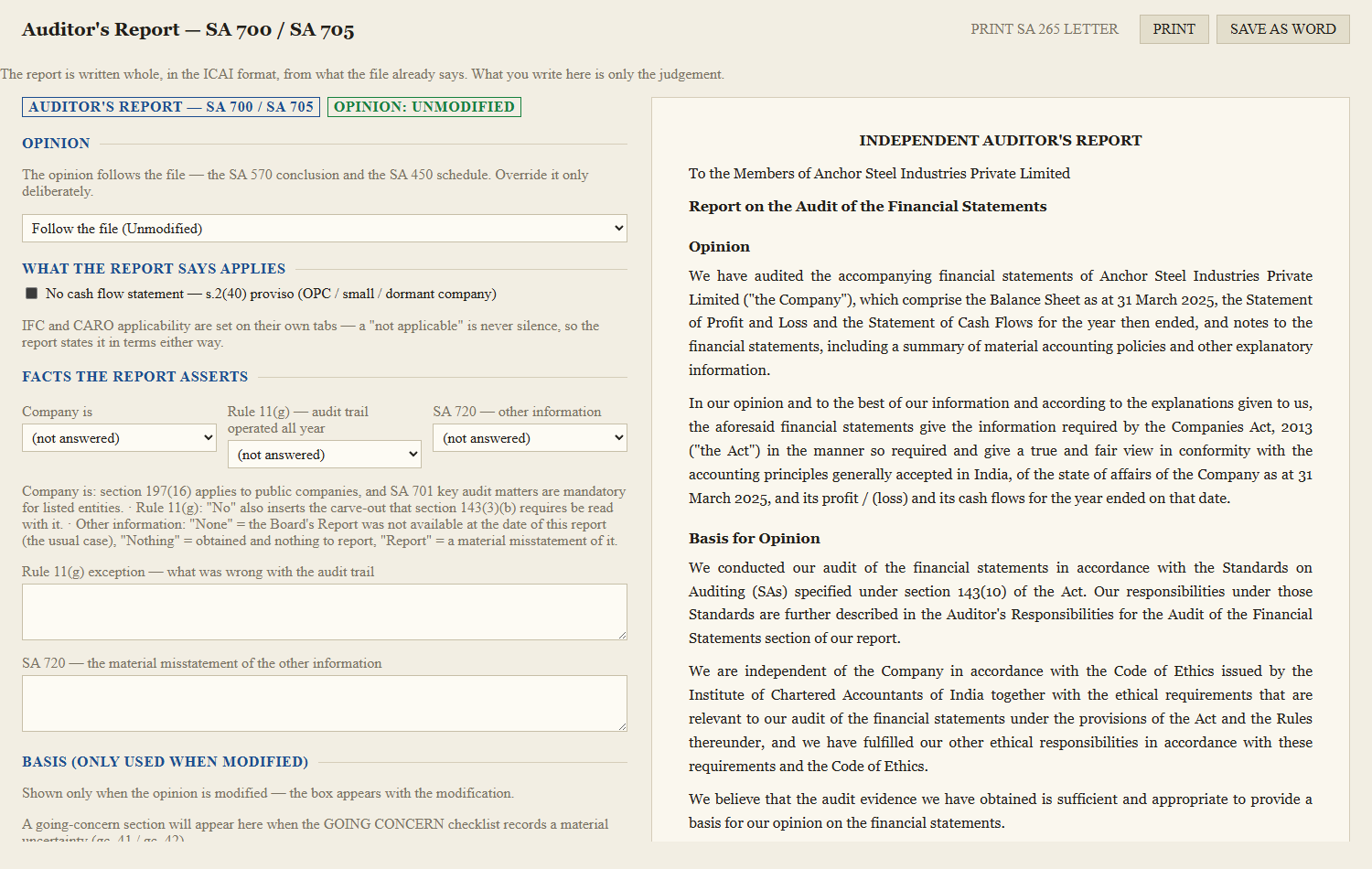The image size is (1372, 869).
Task: Click the 'WHAT THE REPORT SAYS APPLIES' section heading
Action: [x=154, y=269]
